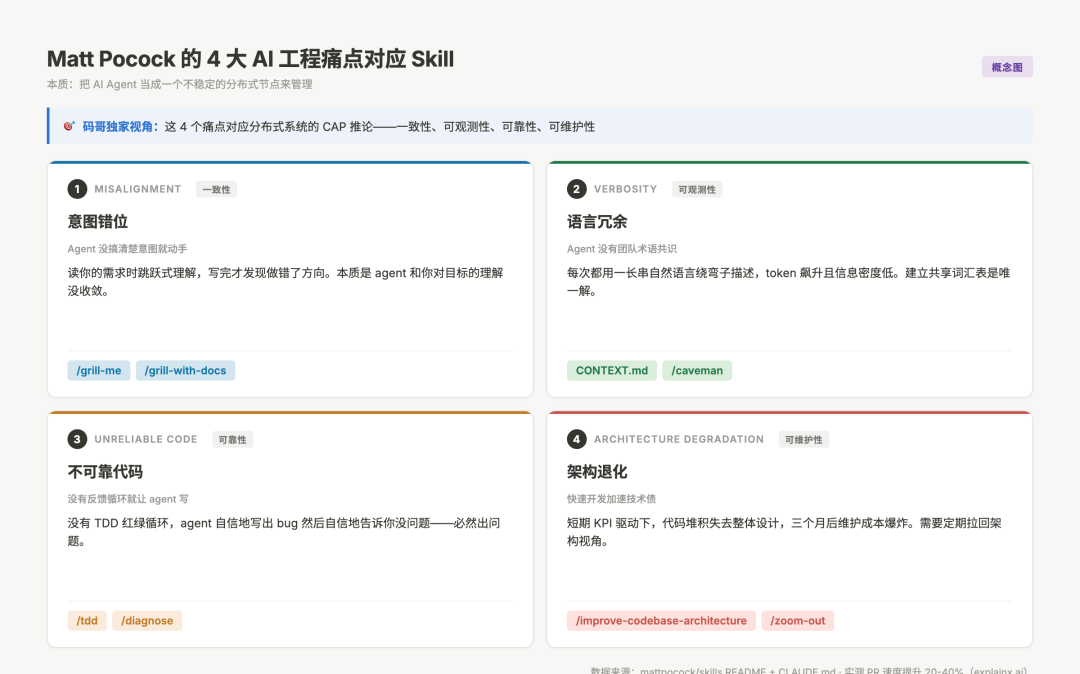Click the paragraph starting 每次都用一长串
The image size is (1080, 674).
pyautogui.click(x=789, y=282)
